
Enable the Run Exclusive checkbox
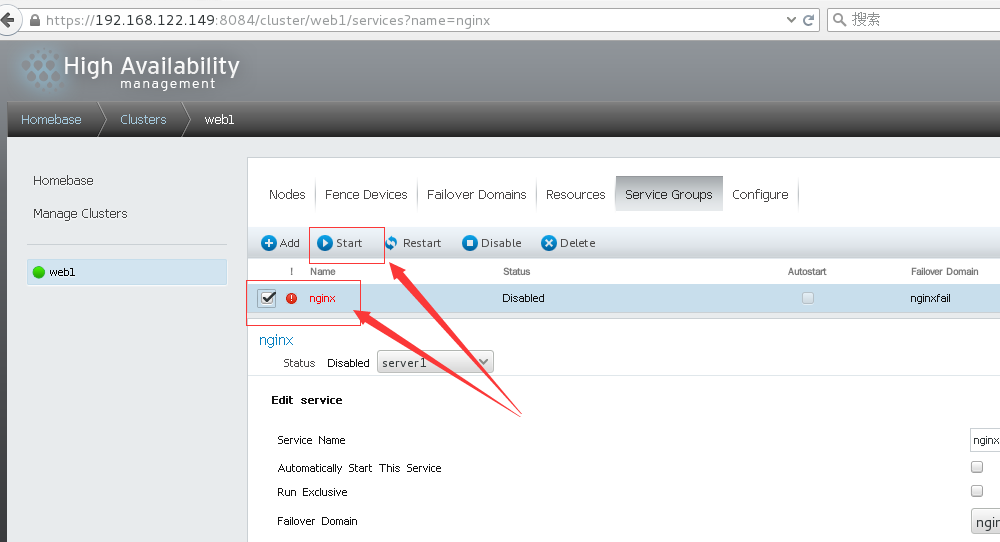point(977,491)
